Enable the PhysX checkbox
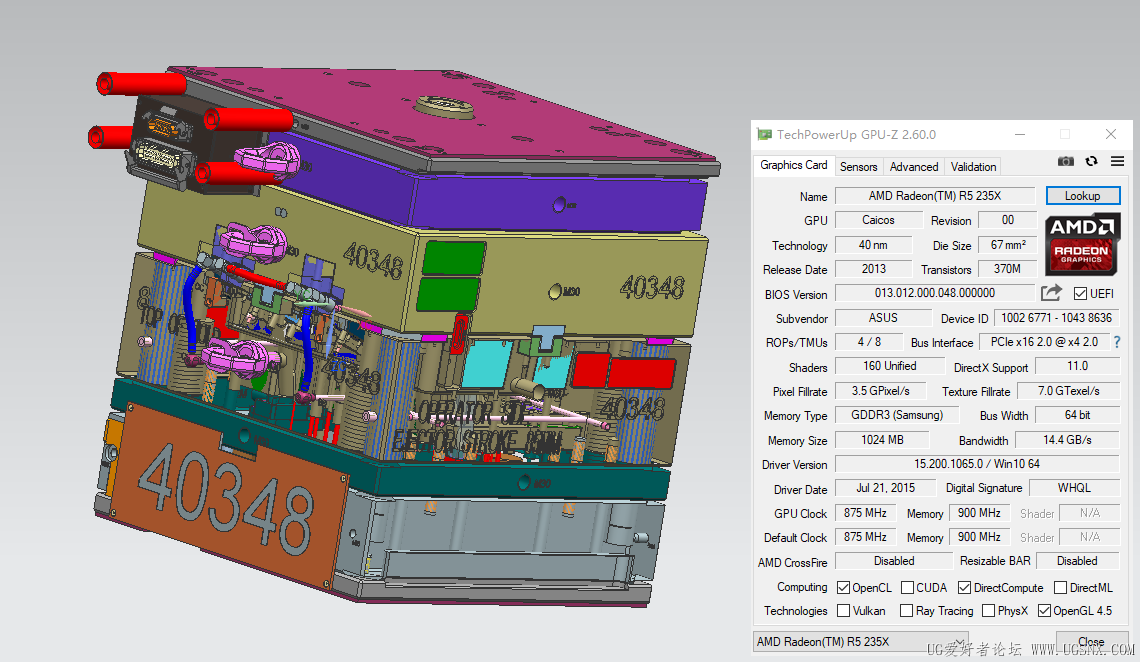The image size is (1140, 662). pyautogui.click(x=989, y=610)
